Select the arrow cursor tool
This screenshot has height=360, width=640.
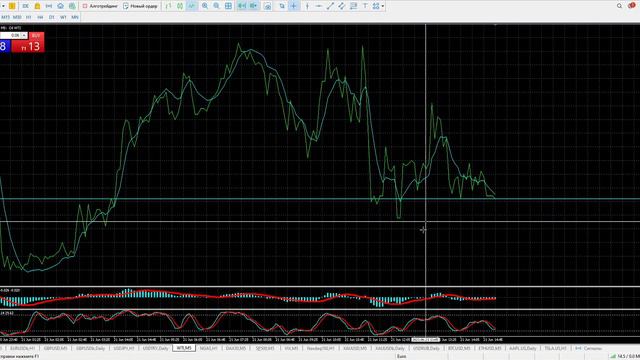coord(282,6)
